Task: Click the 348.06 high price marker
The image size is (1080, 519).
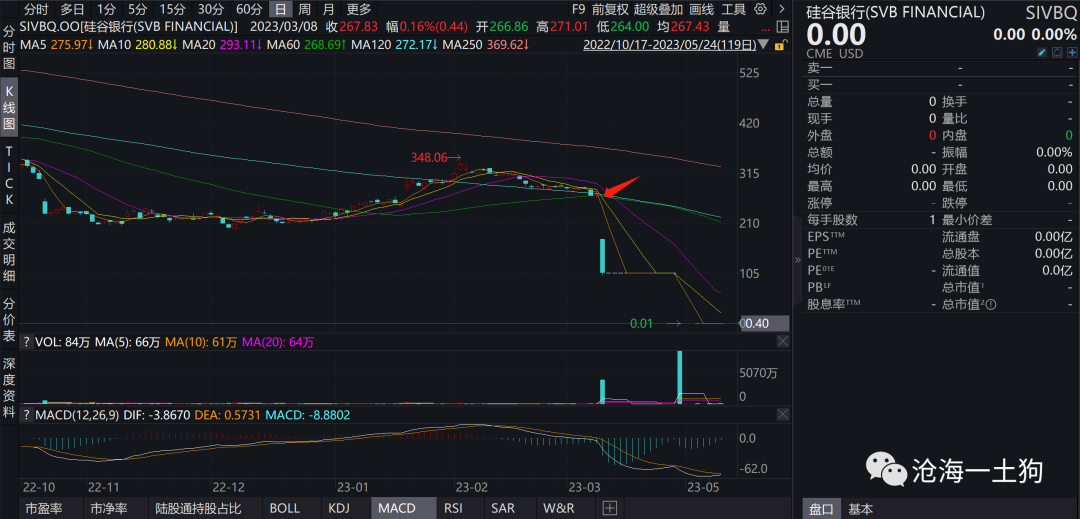Action: [429, 157]
